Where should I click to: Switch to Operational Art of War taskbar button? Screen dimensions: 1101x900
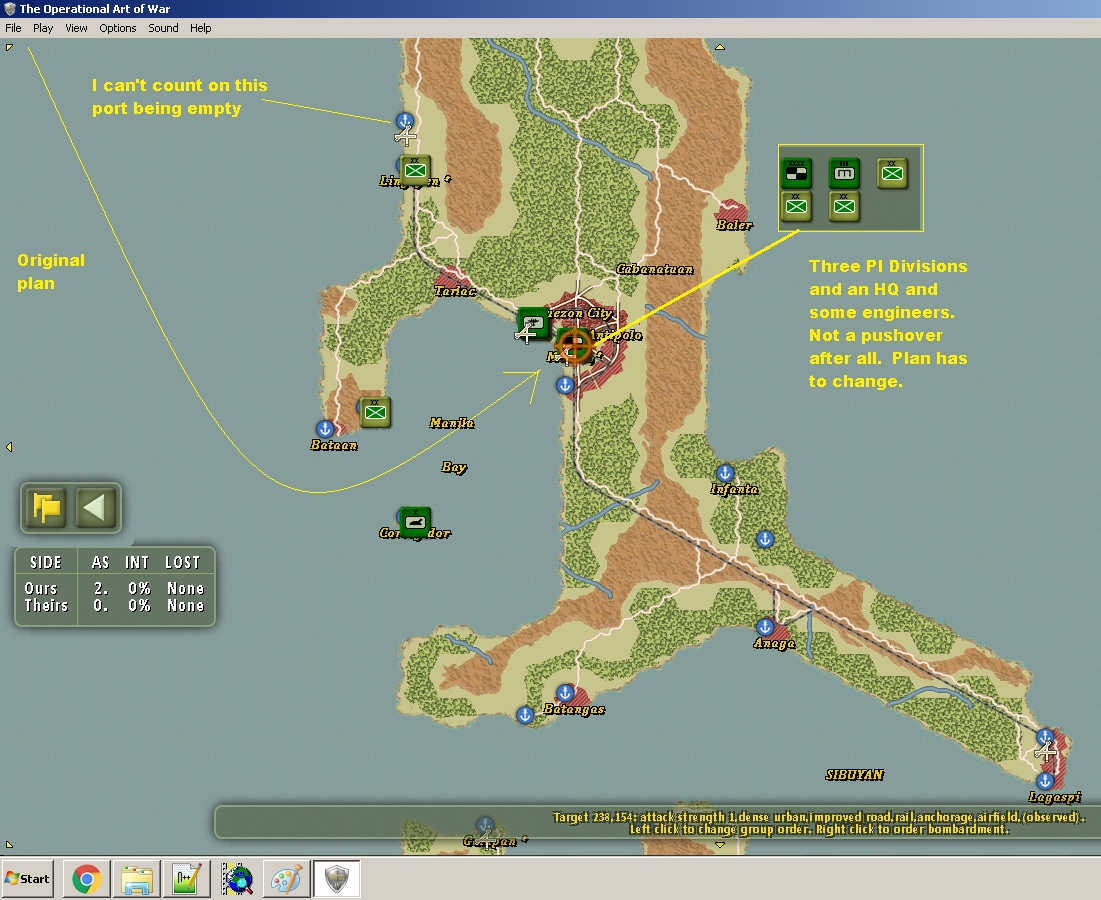point(337,879)
